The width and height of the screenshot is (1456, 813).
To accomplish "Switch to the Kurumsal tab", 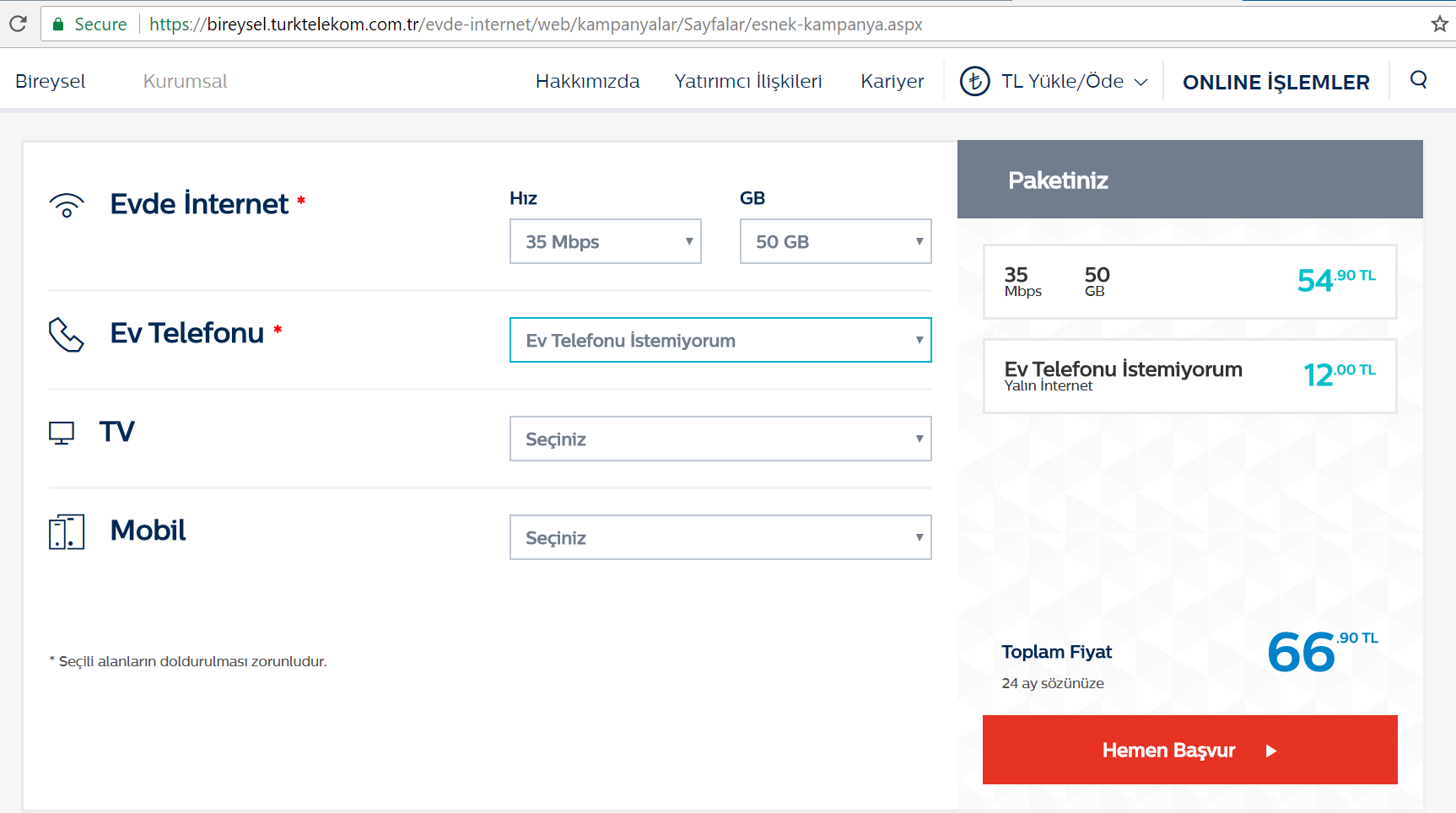I will click(185, 81).
